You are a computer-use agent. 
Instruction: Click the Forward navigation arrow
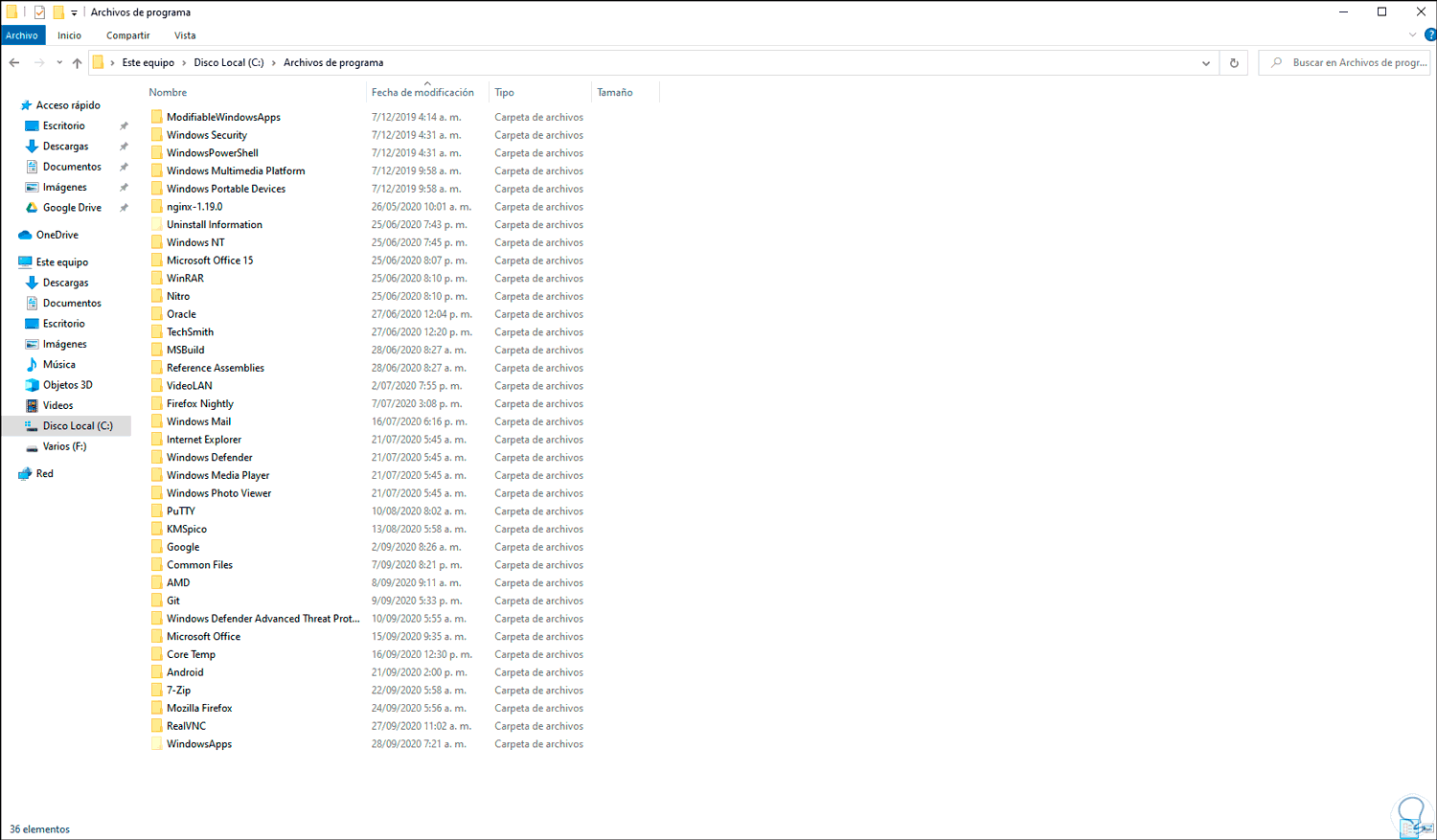click(39, 63)
